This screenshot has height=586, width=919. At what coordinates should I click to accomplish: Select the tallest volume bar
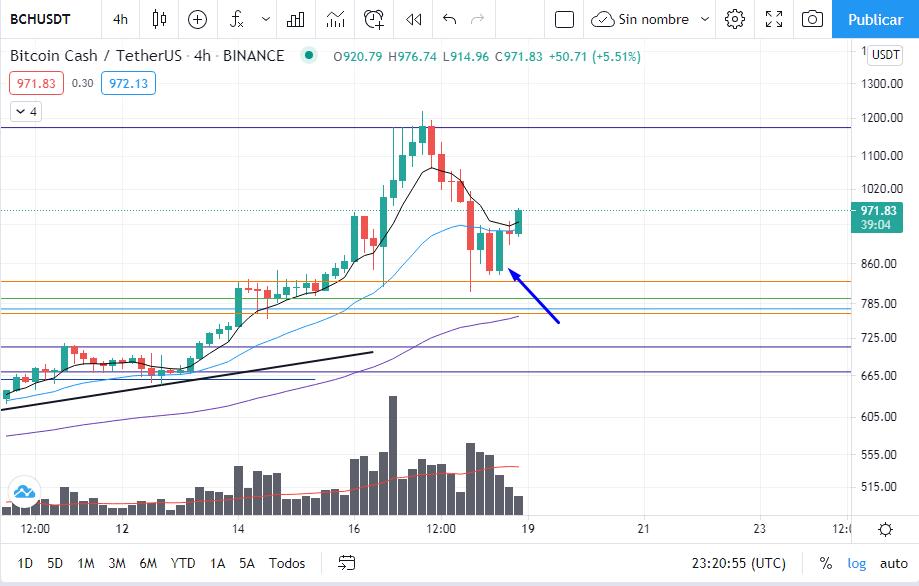click(x=393, y=455)
